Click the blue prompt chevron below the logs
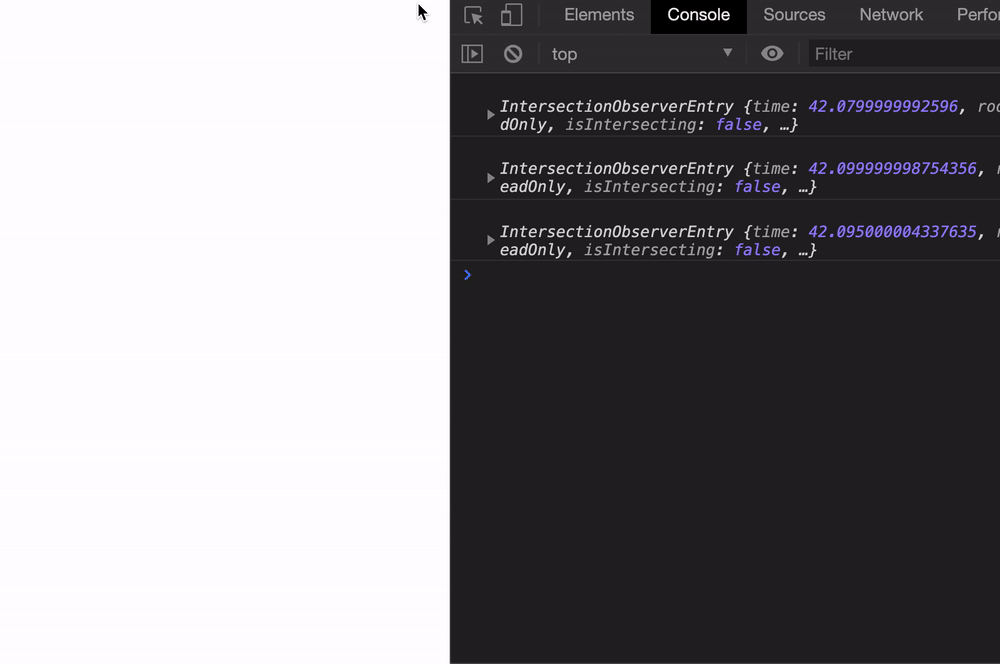The image size is (1000, 664). pos(467,275)
